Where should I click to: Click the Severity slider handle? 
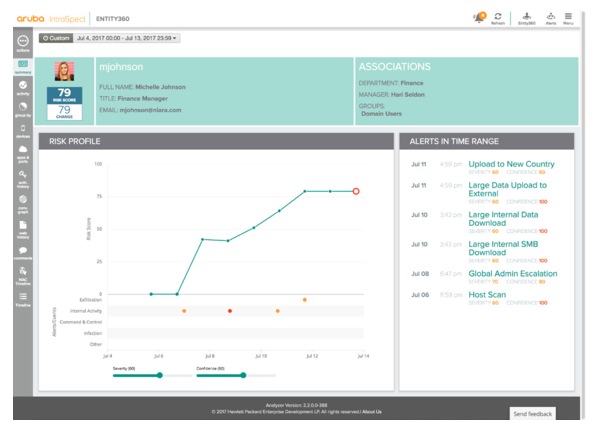click(159, 375)
